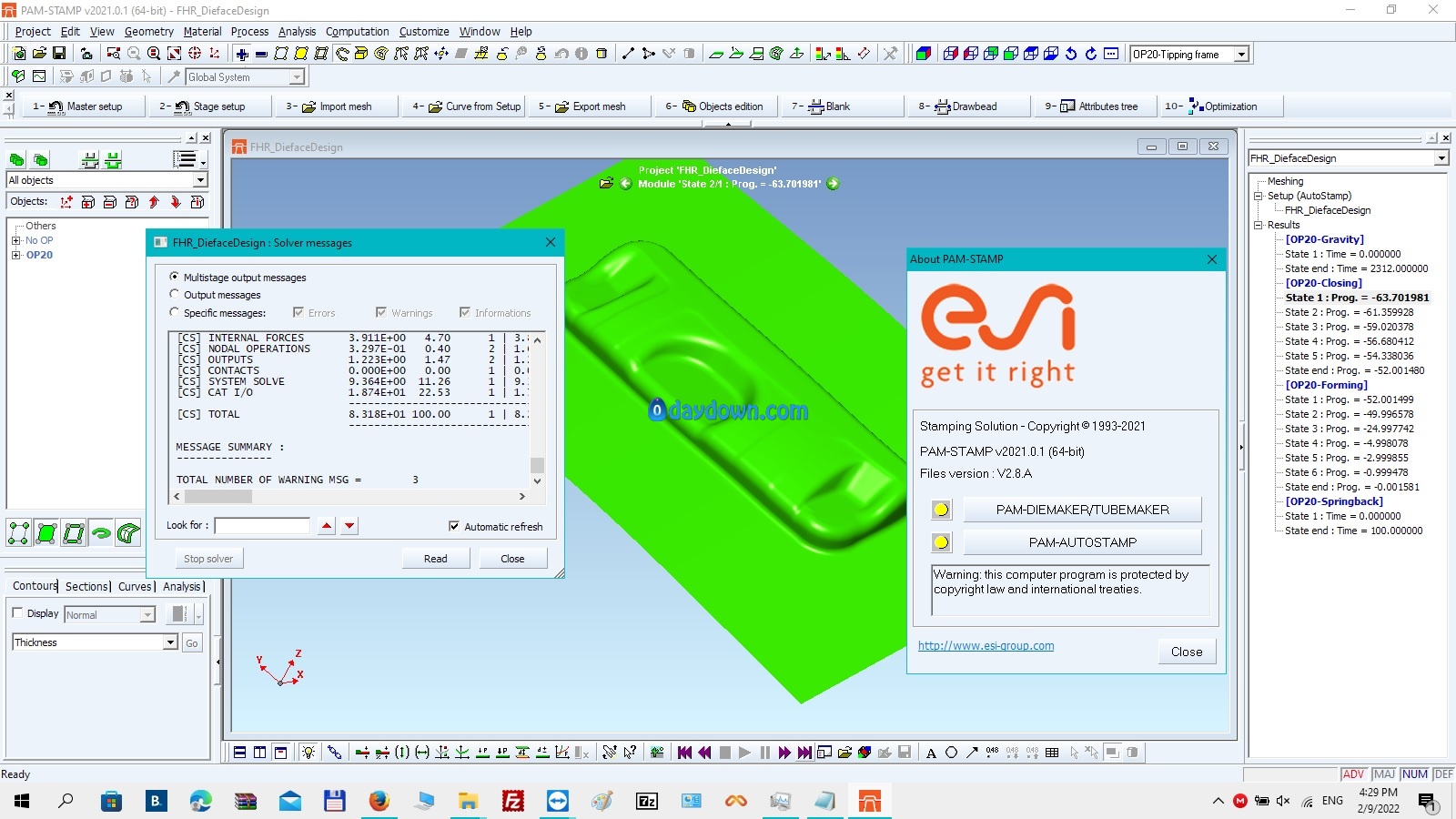This screenshot has height=819, width=1456.
Task: Click the Read button in Solver messages
Action: pos(436,559)
